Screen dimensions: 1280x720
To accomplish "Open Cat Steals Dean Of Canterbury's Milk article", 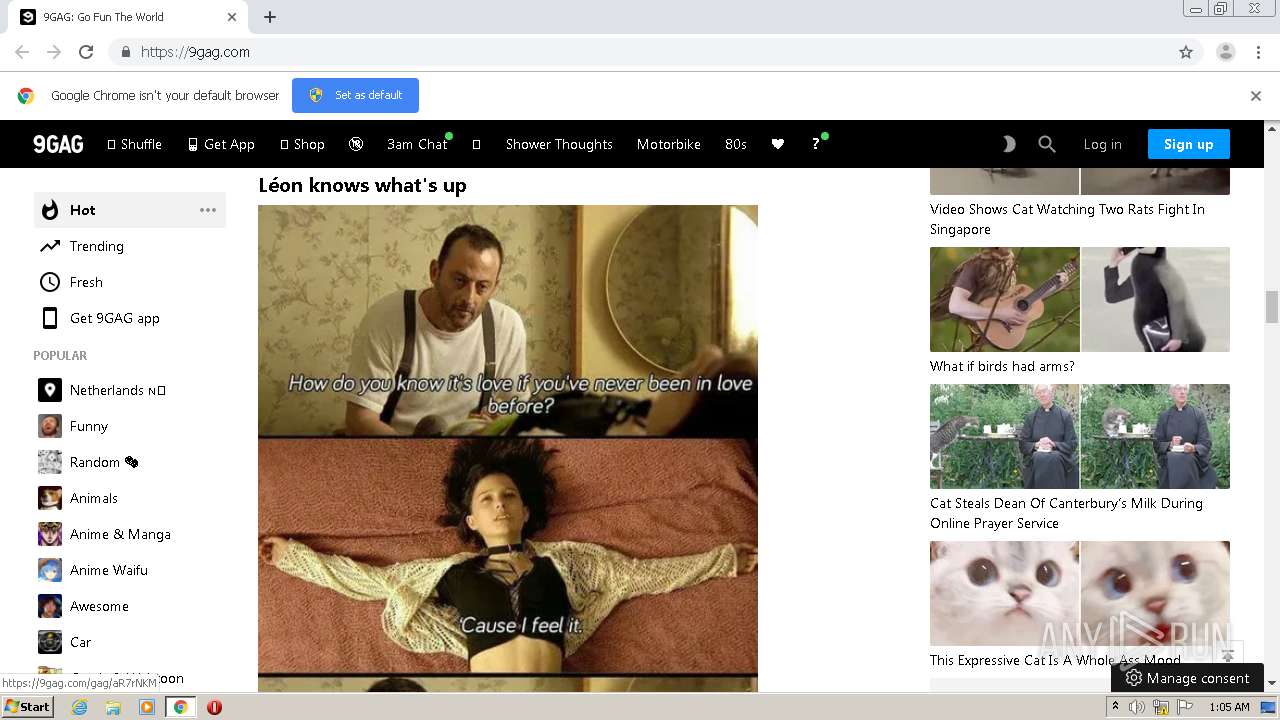I will pyautogui.click(x=1066, y=513).
